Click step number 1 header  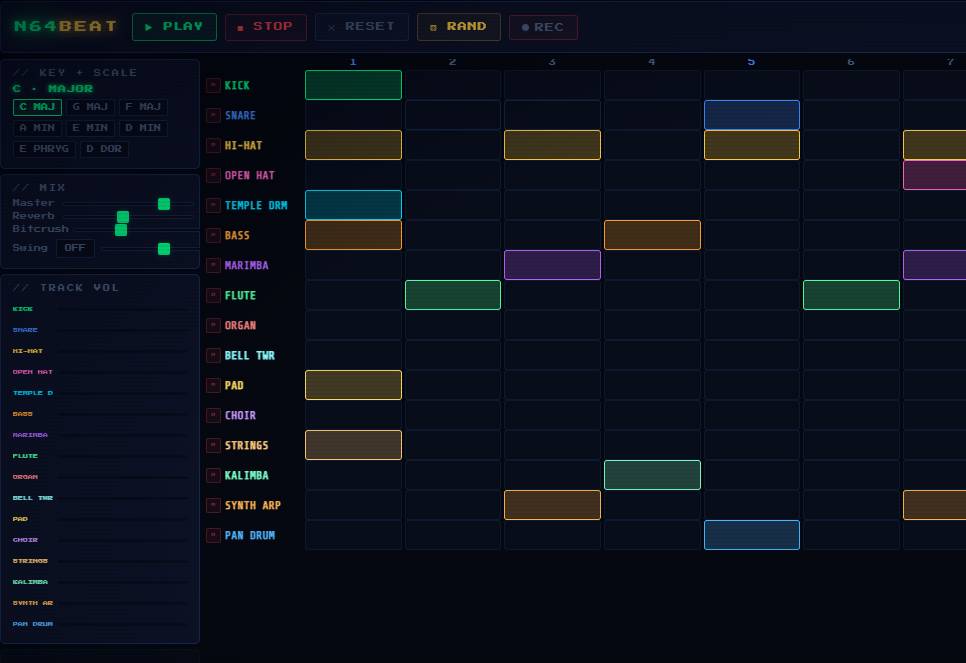coord(353,62)
